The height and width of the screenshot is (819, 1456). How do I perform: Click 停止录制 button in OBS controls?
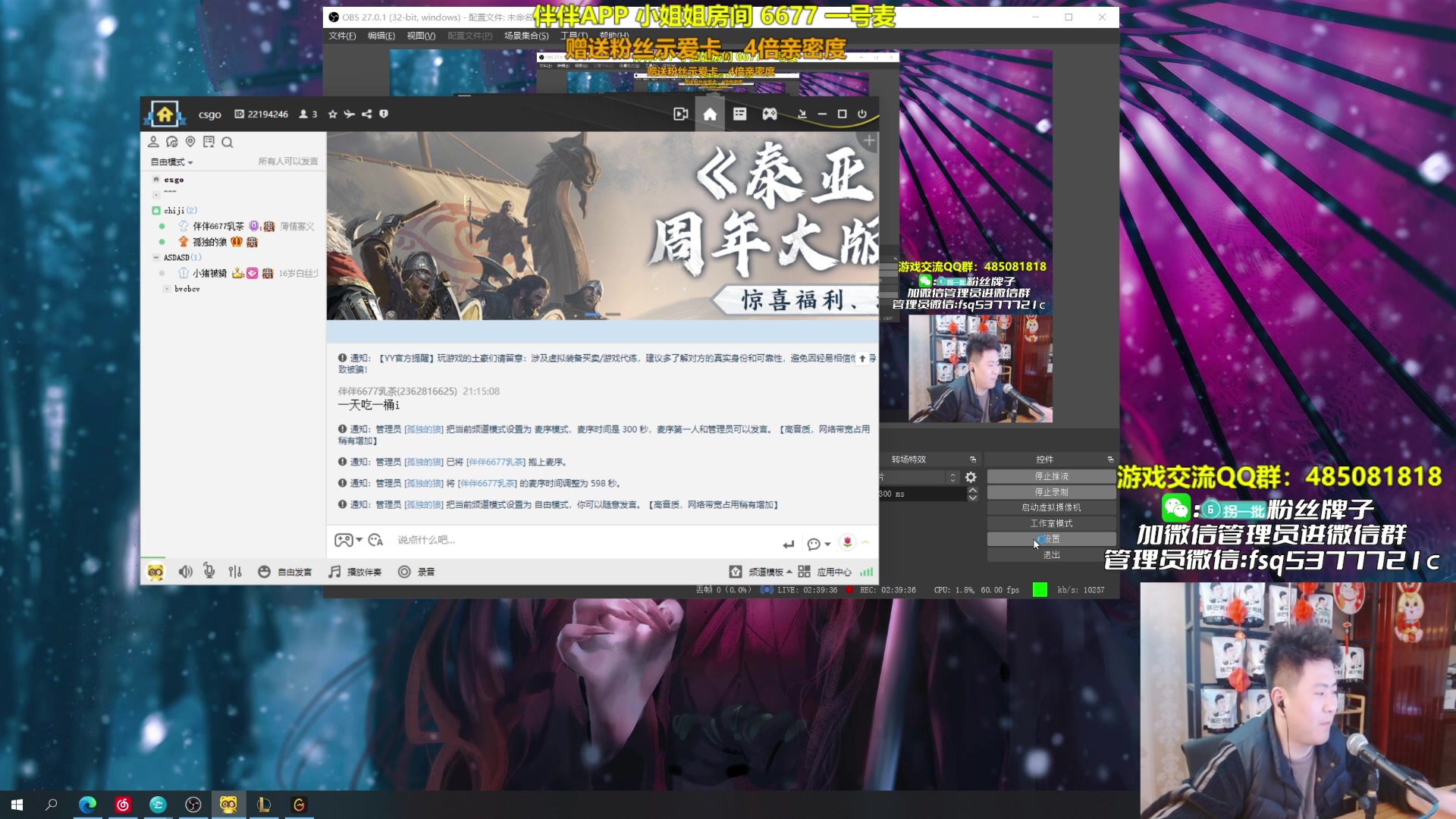coord(1051,492)
